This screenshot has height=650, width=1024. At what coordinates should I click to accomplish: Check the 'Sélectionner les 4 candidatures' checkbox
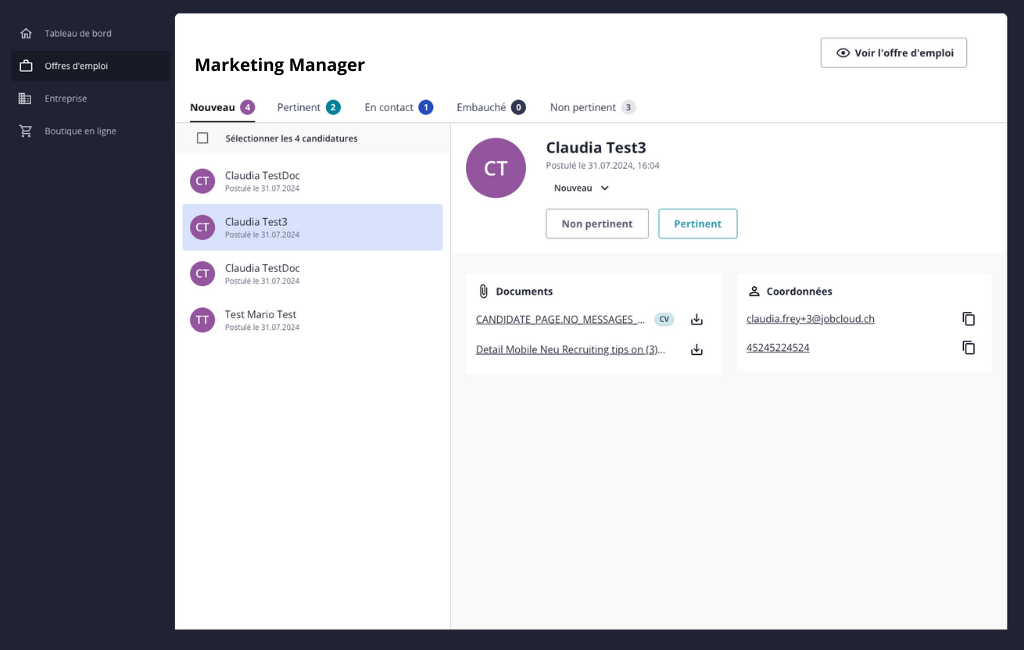[203, 138]
